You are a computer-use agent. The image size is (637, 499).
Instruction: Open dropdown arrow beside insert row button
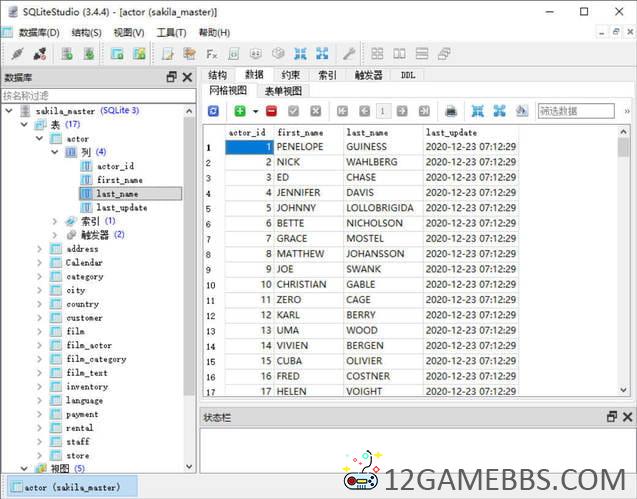pyautogui.click(x=255, y=111)
